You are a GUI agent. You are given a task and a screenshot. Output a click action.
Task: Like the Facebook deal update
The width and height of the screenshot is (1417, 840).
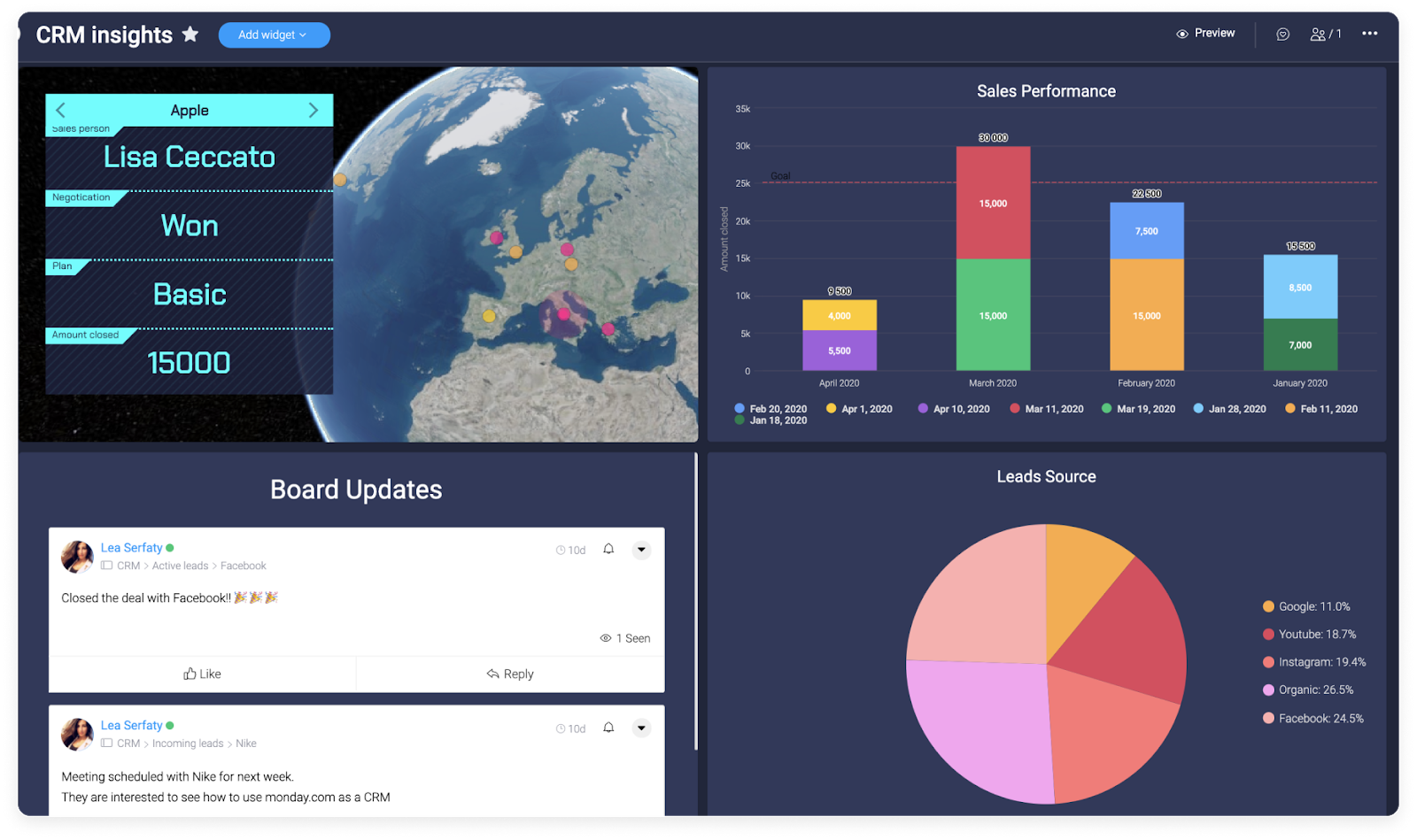tap(202, 673)
